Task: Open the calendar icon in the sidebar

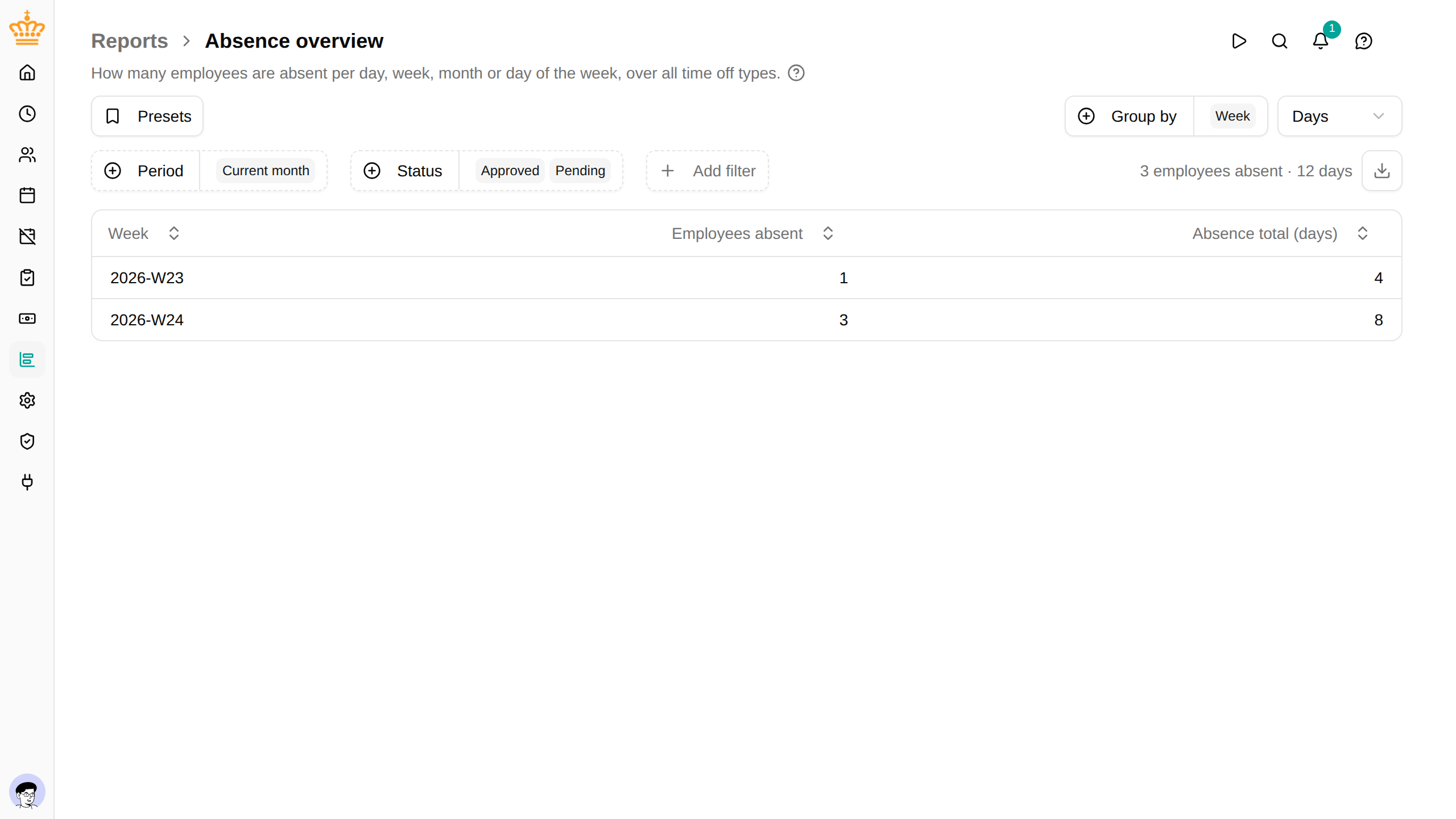Action: (x=27, y=196)
